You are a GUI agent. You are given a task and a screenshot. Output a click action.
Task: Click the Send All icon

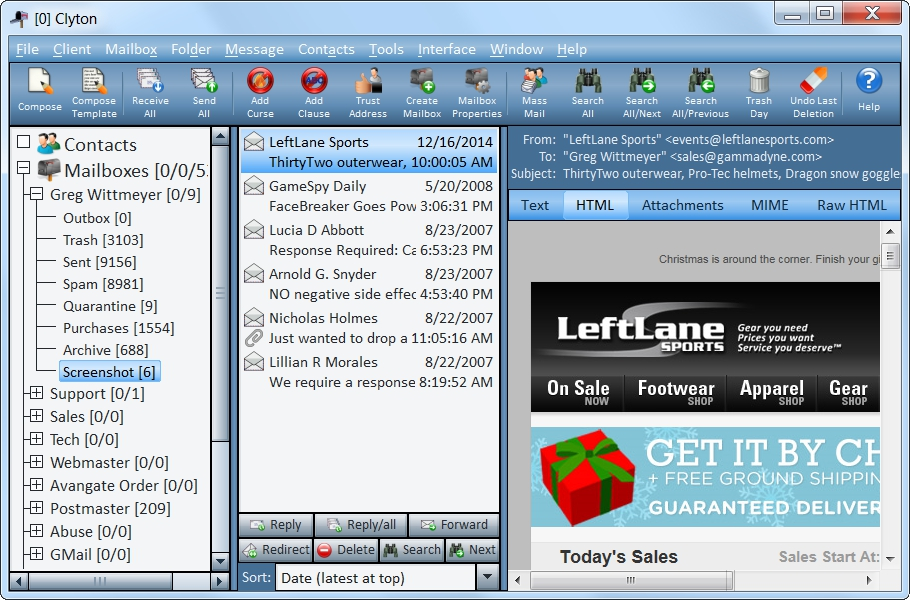[x=204, y=81]
